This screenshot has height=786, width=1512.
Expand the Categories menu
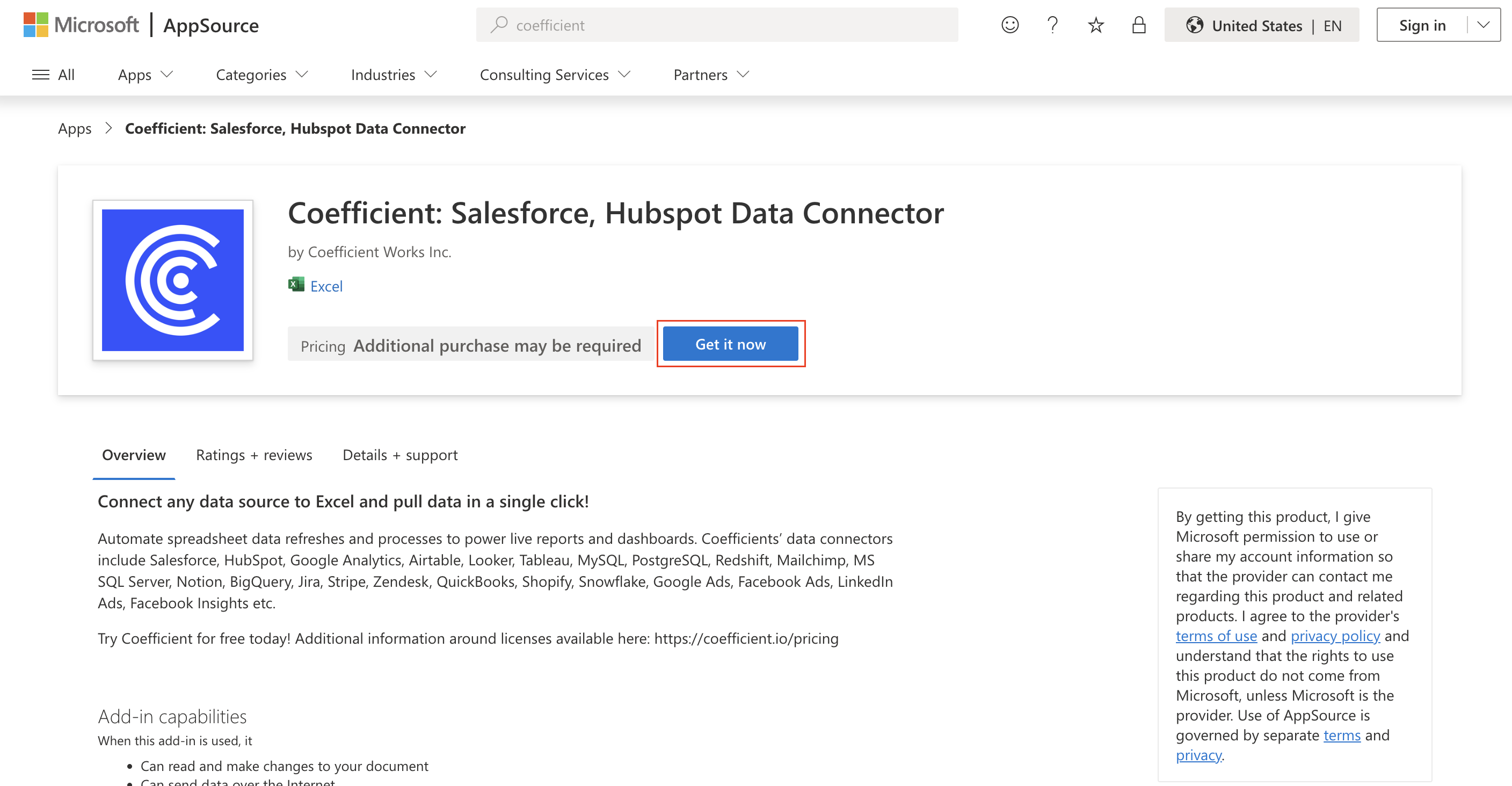click(262, 75)
